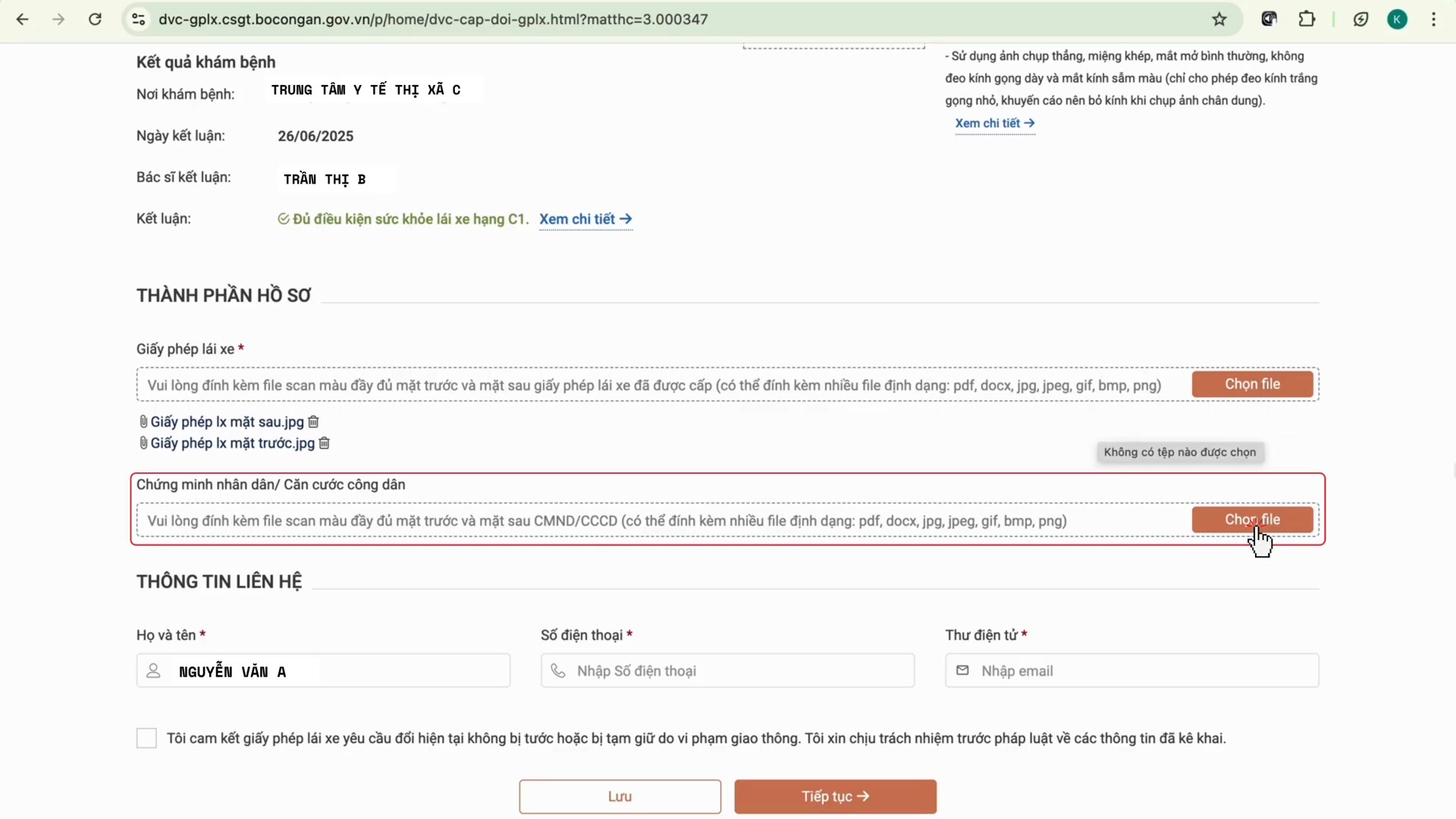This screenshot has height=819, width=1456.
Task: Open site information icon in address bar
Action: [x=139, y=20]
